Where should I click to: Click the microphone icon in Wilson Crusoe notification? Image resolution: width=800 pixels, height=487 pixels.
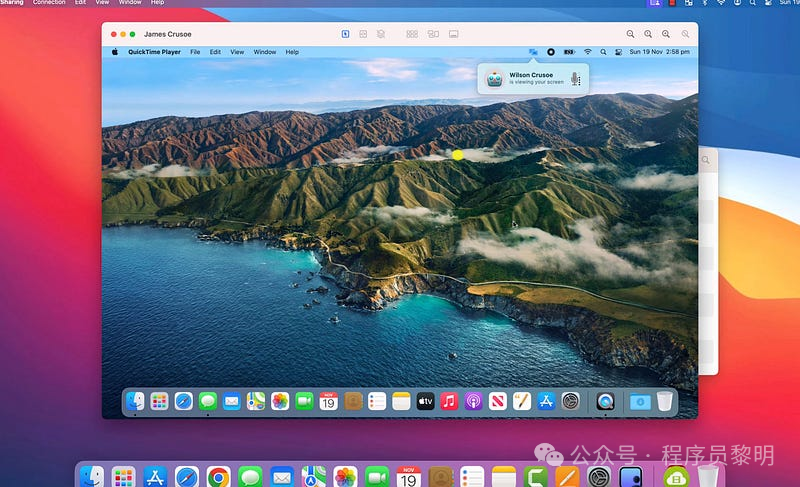[576, 79]
